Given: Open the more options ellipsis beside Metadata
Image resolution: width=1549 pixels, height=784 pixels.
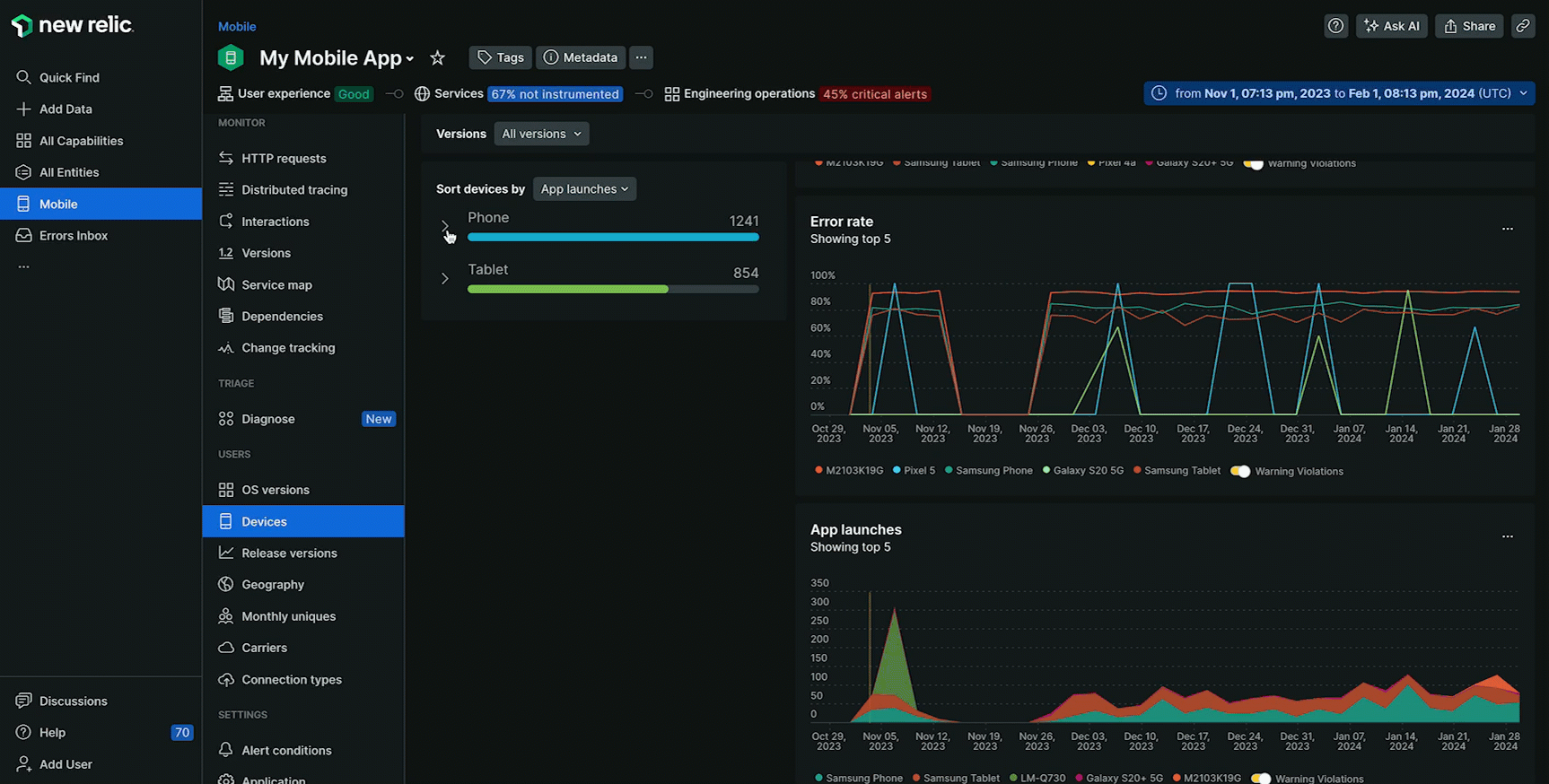Looking at the screenshot, I should tap(641, 57).
